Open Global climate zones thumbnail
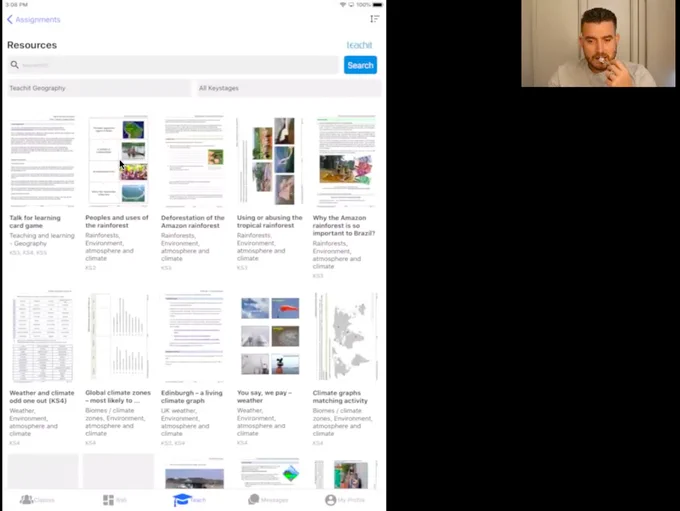This screenshot has width=680, height=511. pyautogui.click(x=118, y=337)
